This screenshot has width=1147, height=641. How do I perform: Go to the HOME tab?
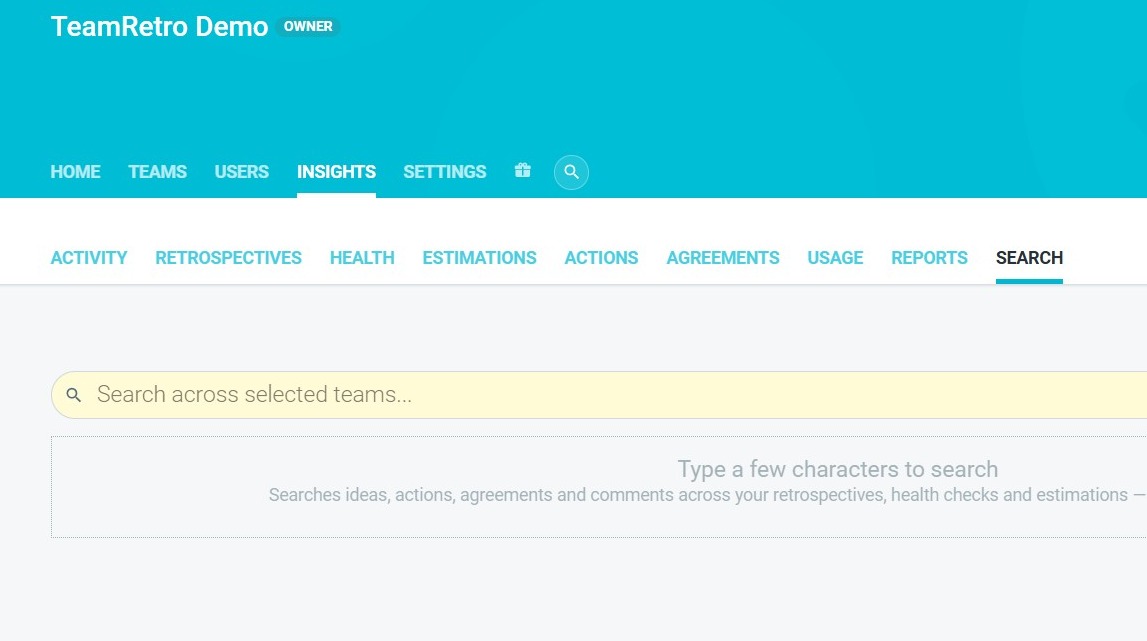75,171
